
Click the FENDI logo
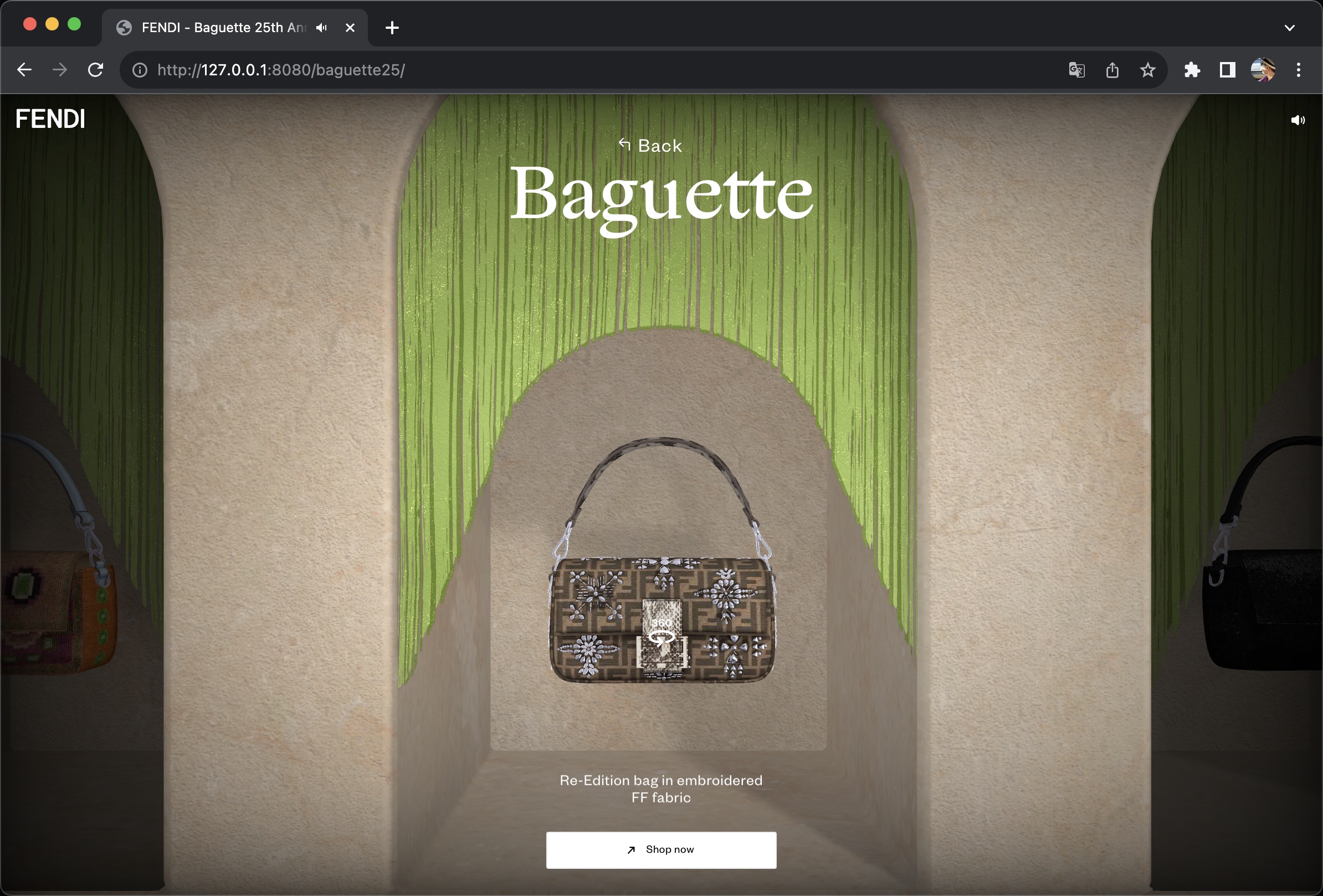click(50, 119)
